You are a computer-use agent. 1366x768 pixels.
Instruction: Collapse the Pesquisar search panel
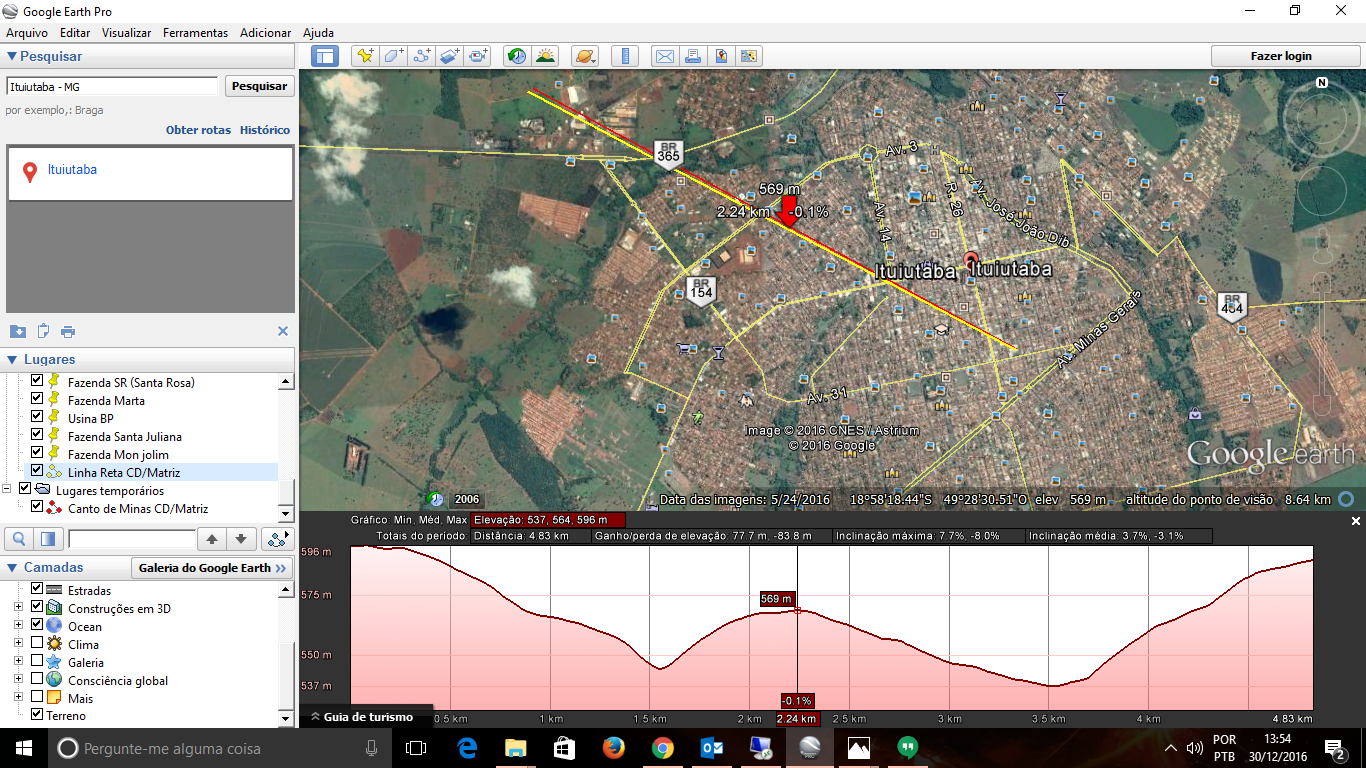click(12, 57)
